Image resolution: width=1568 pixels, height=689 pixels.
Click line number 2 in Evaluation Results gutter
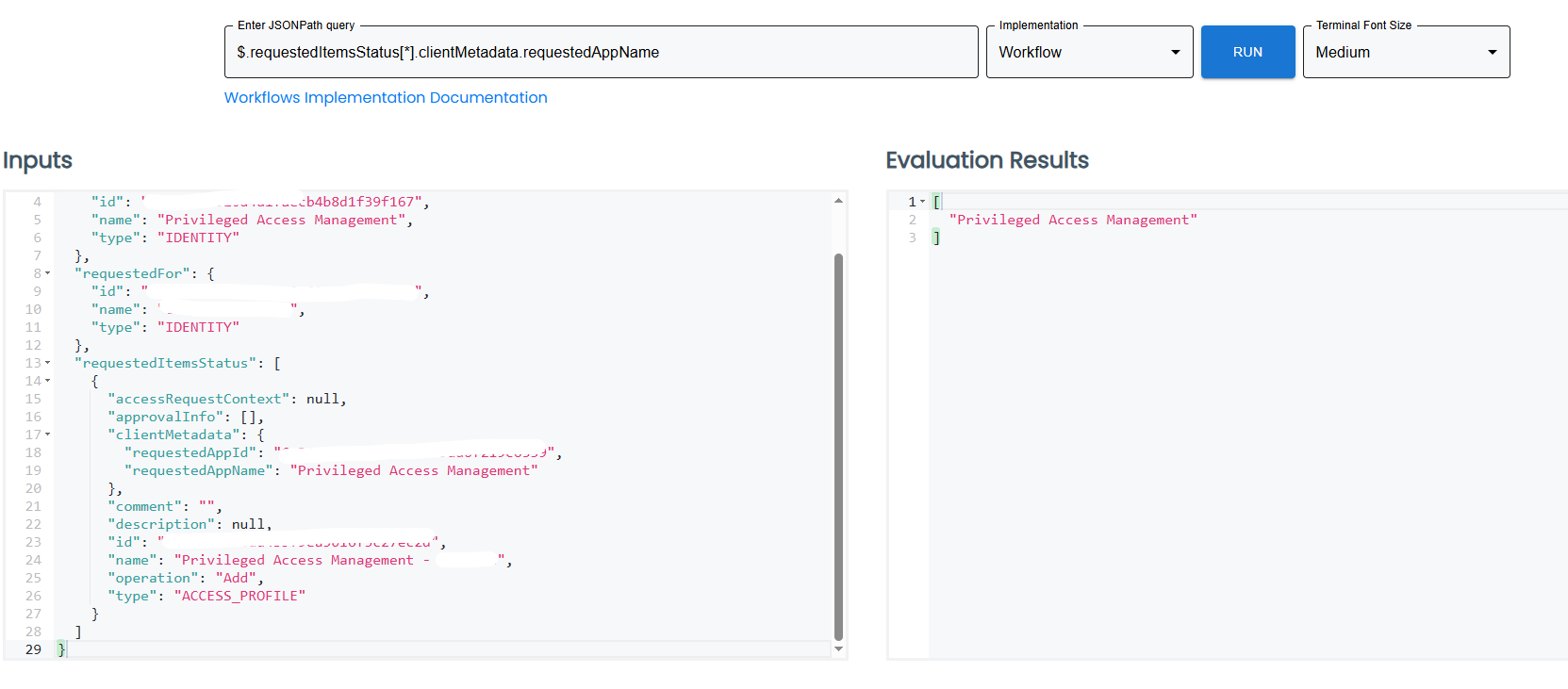tap(912, 220)
